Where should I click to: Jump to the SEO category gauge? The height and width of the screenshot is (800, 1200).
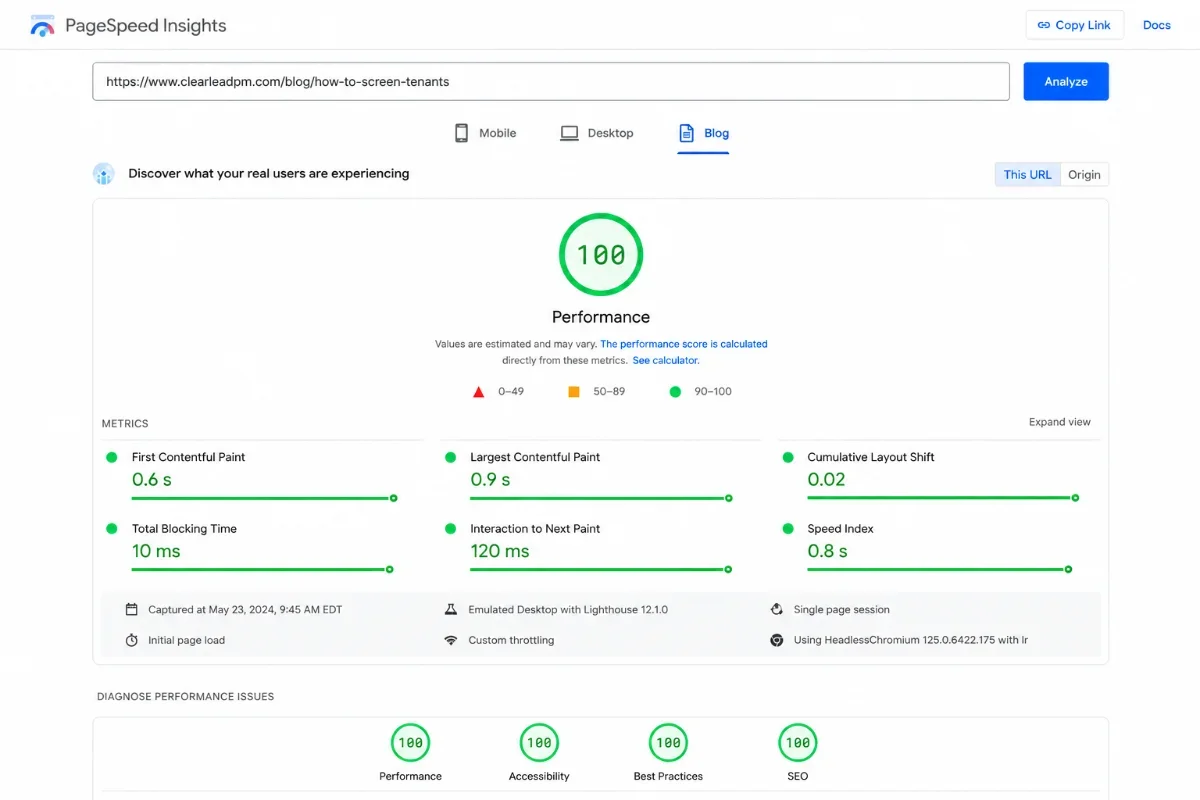[798, 743]
